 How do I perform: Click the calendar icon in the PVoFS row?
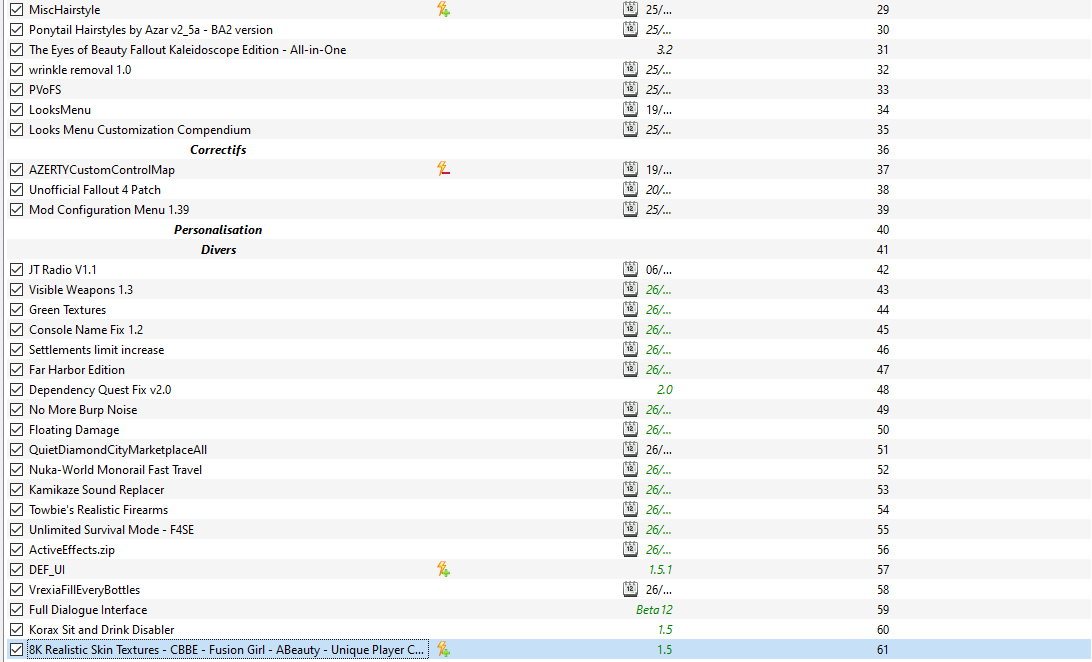630,90
